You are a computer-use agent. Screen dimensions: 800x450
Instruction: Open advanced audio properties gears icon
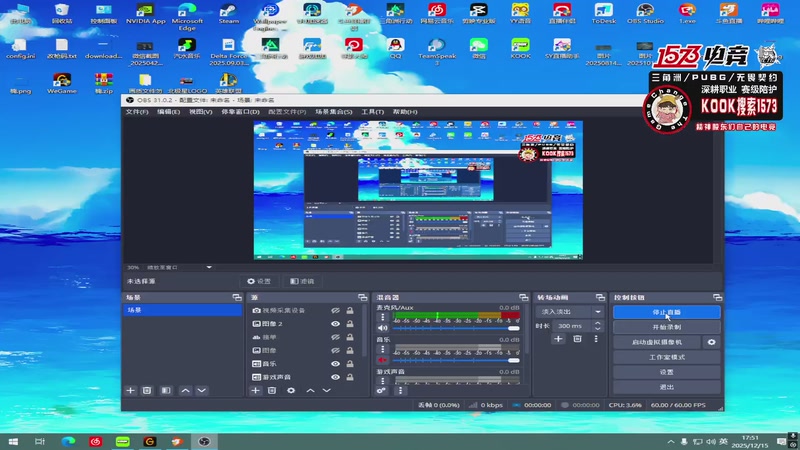tap(381, 390)
